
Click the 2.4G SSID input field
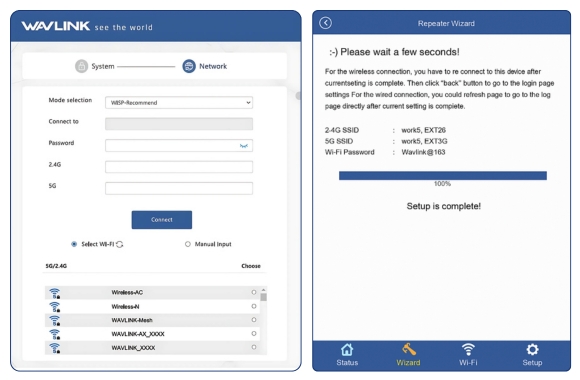pyautogui.click(x=179, y=167)
